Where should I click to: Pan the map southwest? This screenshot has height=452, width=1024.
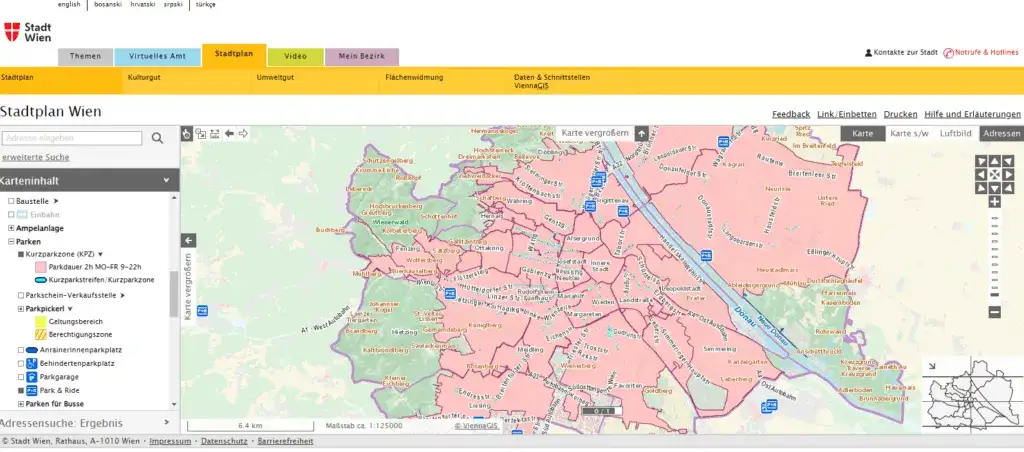tap(981, 188)
